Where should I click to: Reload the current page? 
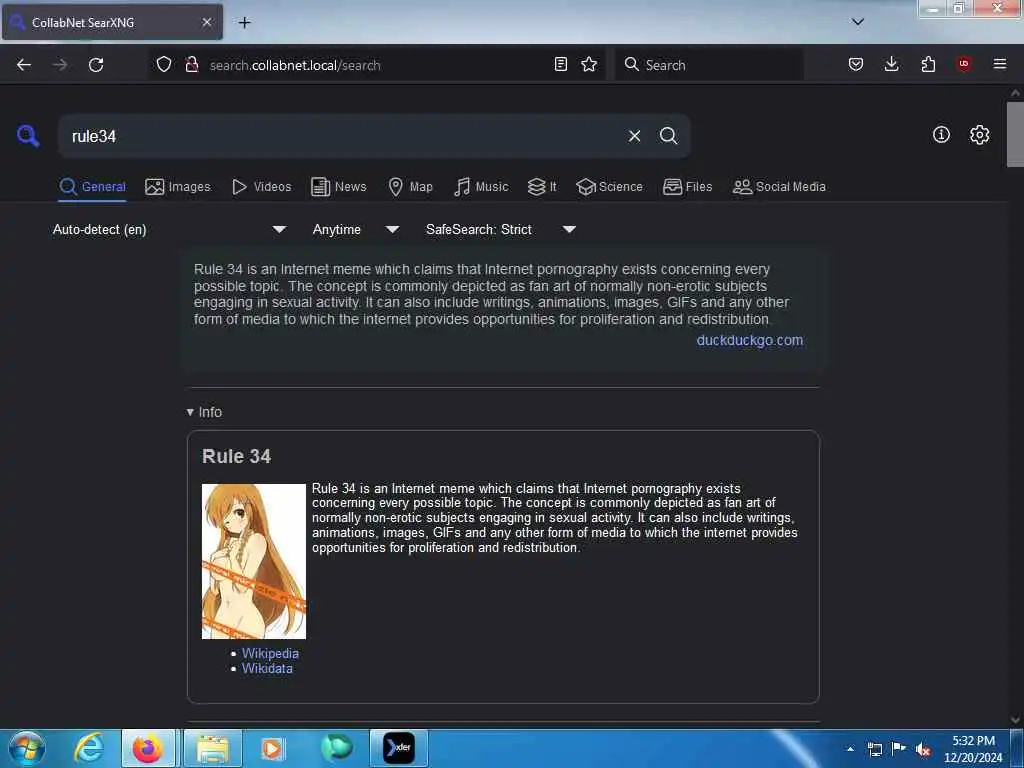[96, 65]
